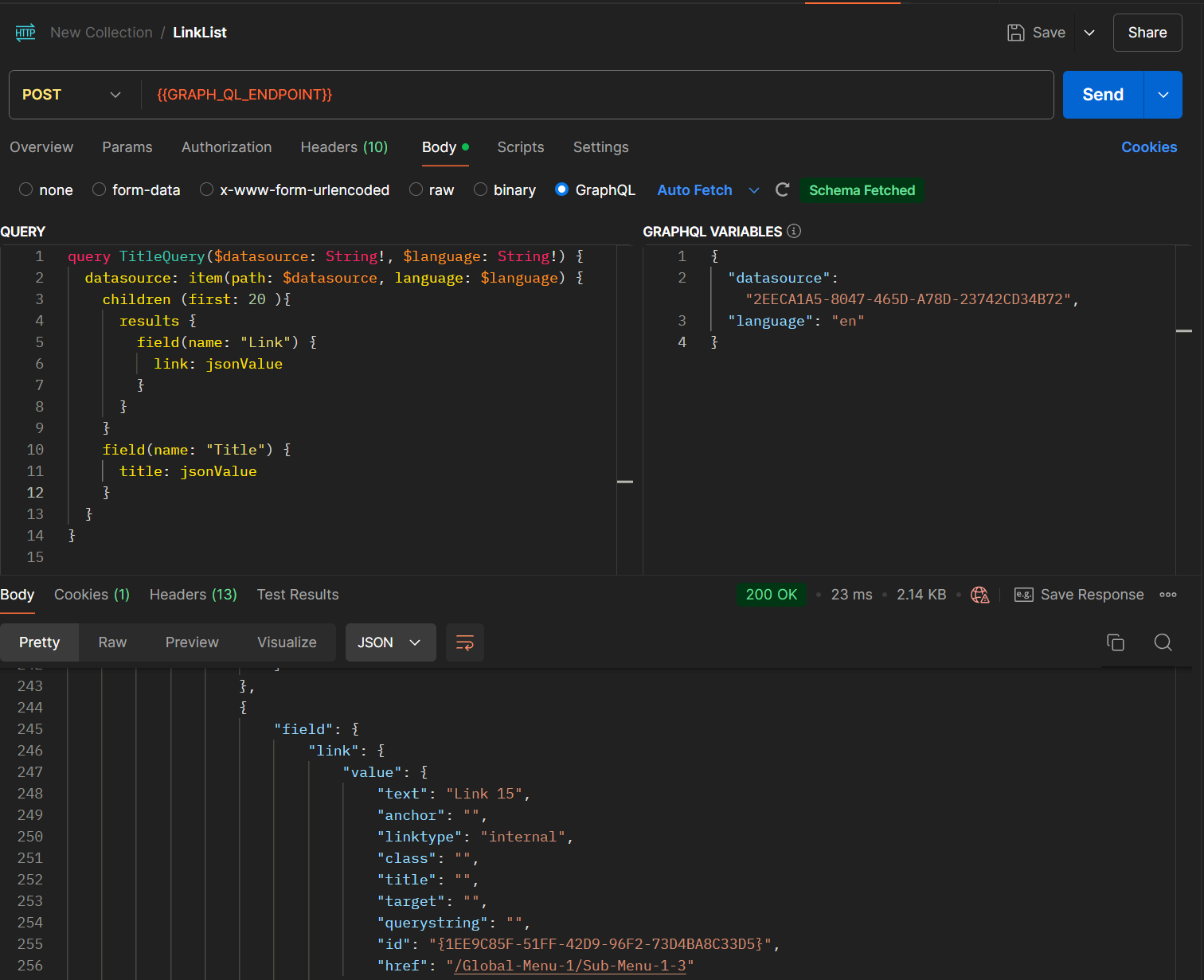Click the Schema Fetched badge

pos(862,190)
